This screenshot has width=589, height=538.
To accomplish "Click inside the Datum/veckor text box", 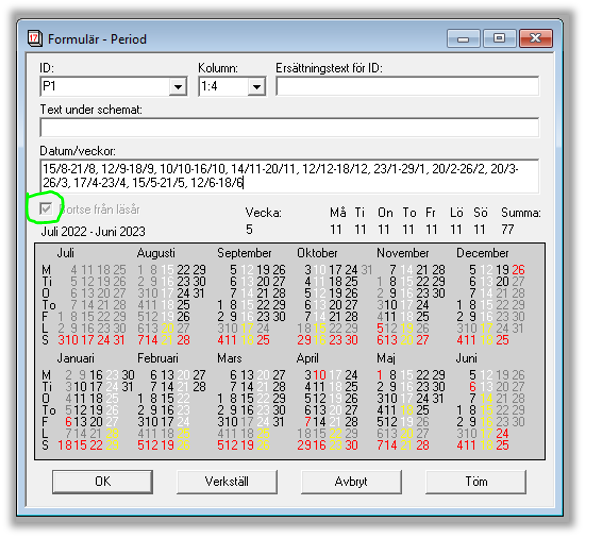I will pos(289,177).
